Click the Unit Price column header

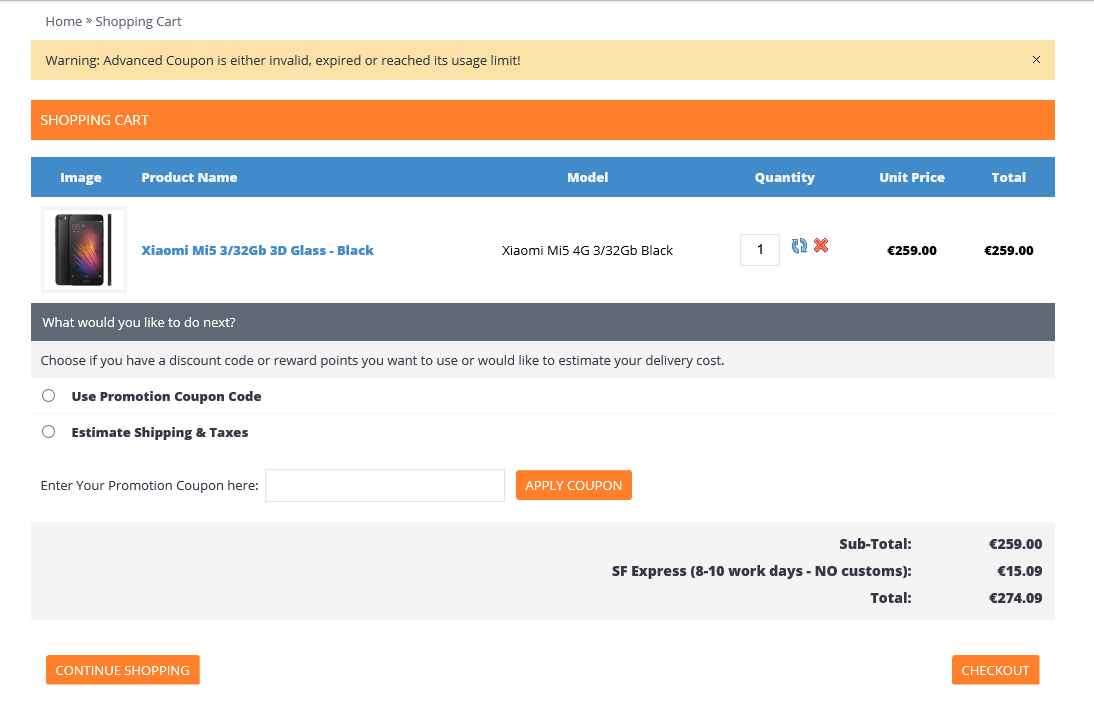[912, 177]
